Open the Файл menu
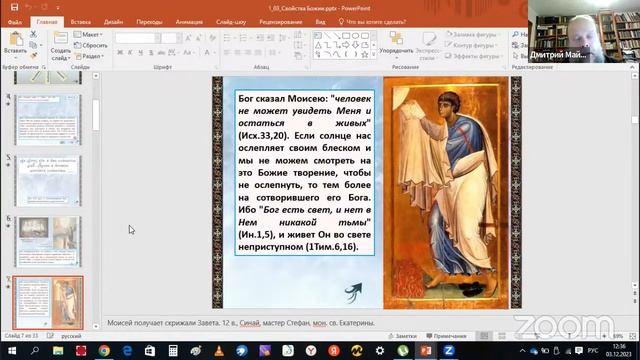The image size is (640, 360). pos(15,22)
